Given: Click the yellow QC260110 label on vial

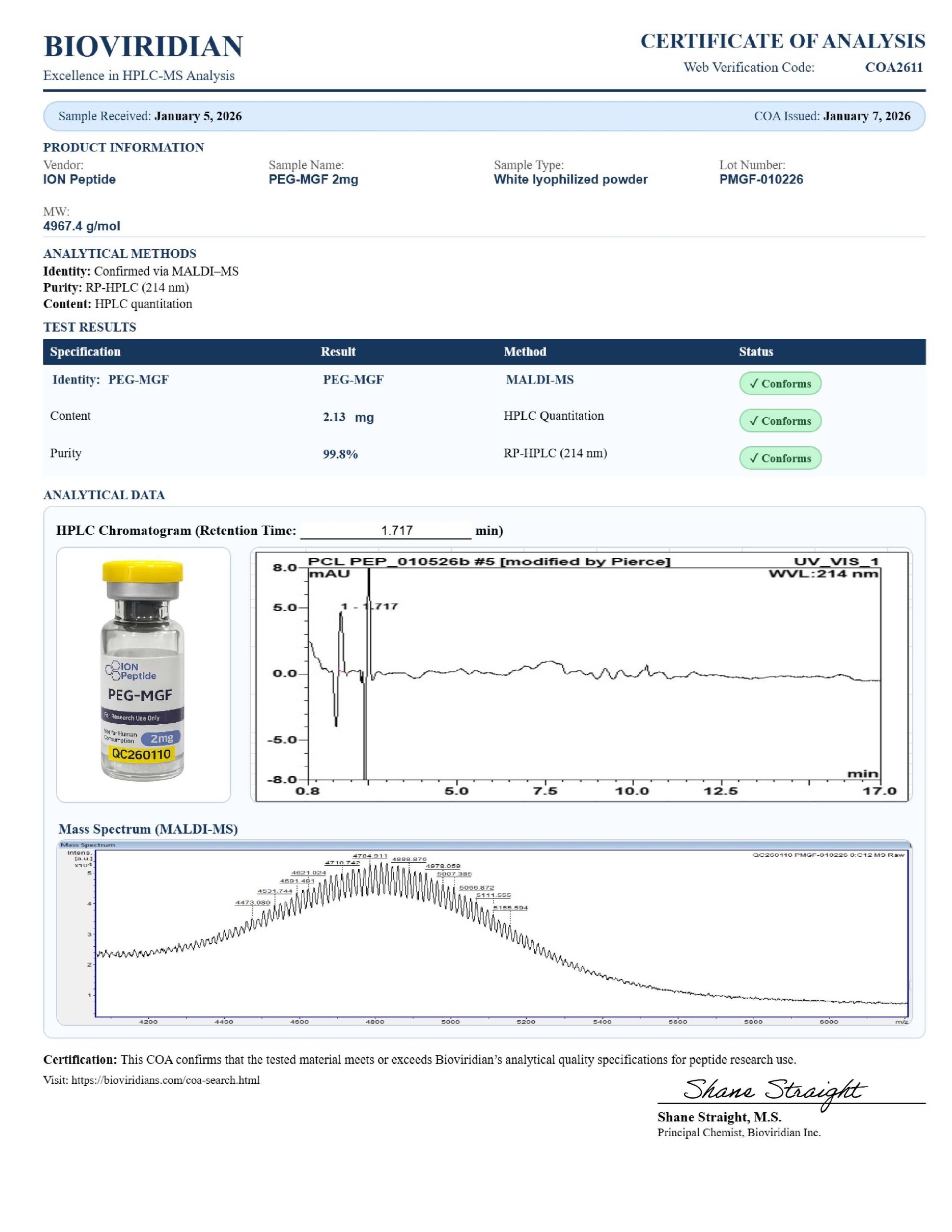Looking at the screenshot, I should tap(141, 754).
